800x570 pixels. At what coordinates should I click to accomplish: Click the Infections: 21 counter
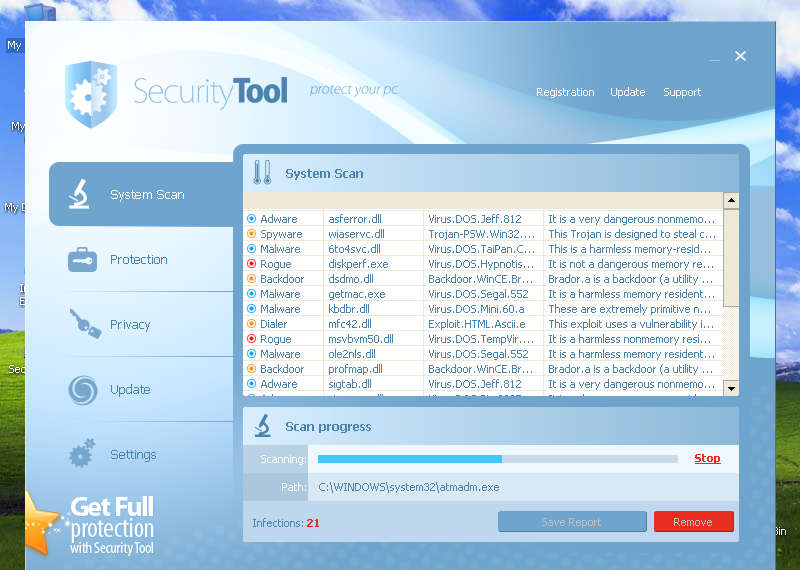click(x=286, y=523)
